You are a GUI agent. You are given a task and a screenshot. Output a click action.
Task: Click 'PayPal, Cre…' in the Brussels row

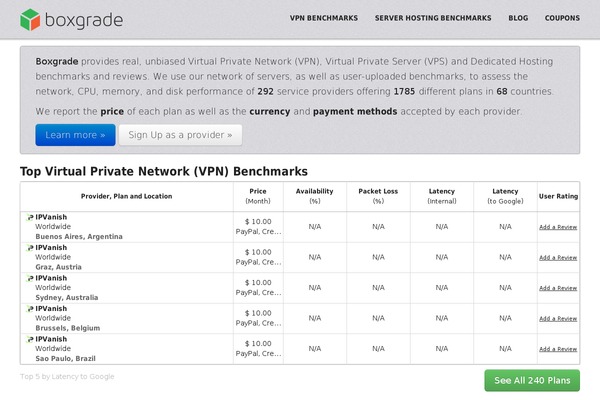click(x=258, y=323)
